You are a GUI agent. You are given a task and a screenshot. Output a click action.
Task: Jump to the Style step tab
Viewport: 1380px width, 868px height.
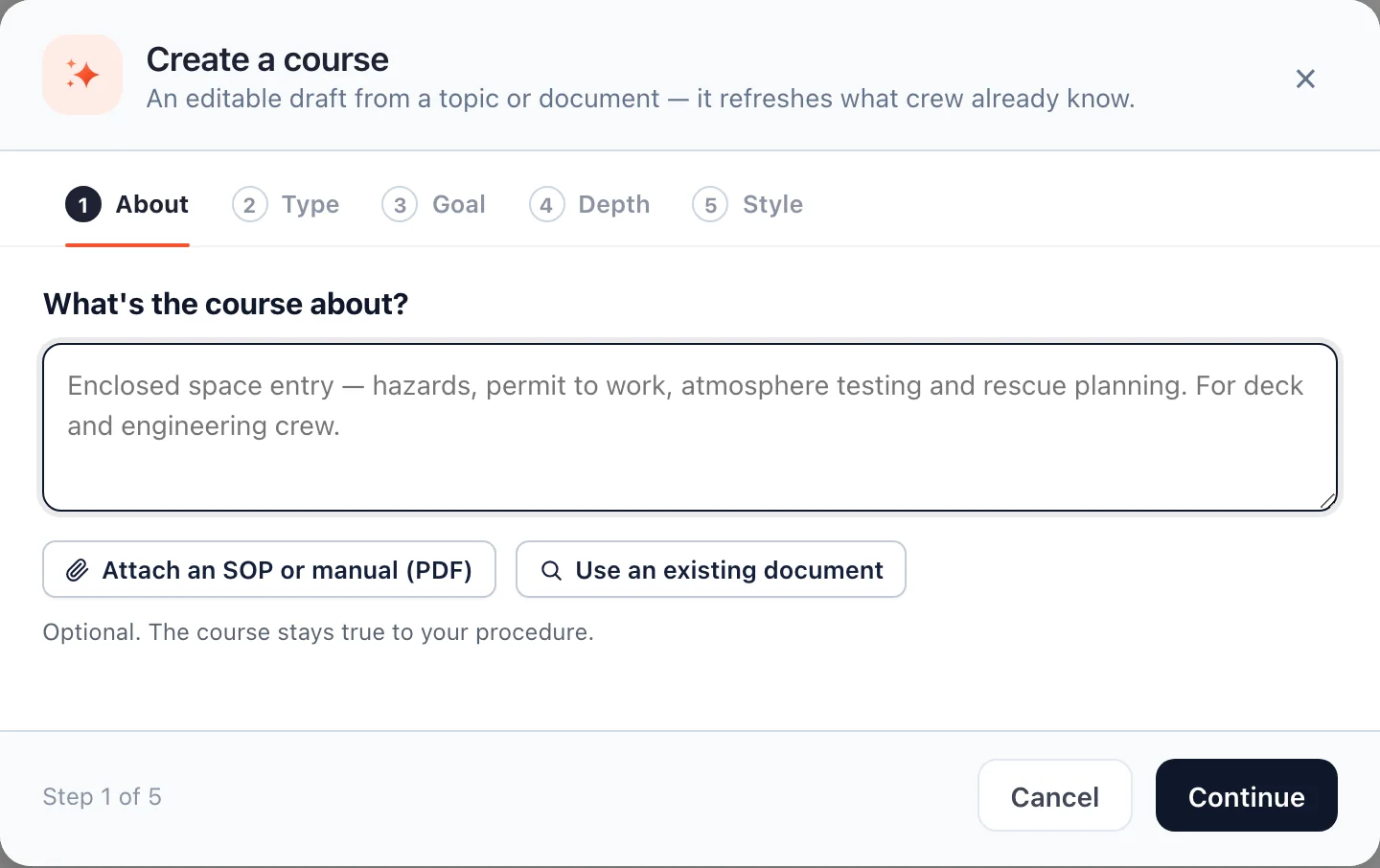point(747,204)
